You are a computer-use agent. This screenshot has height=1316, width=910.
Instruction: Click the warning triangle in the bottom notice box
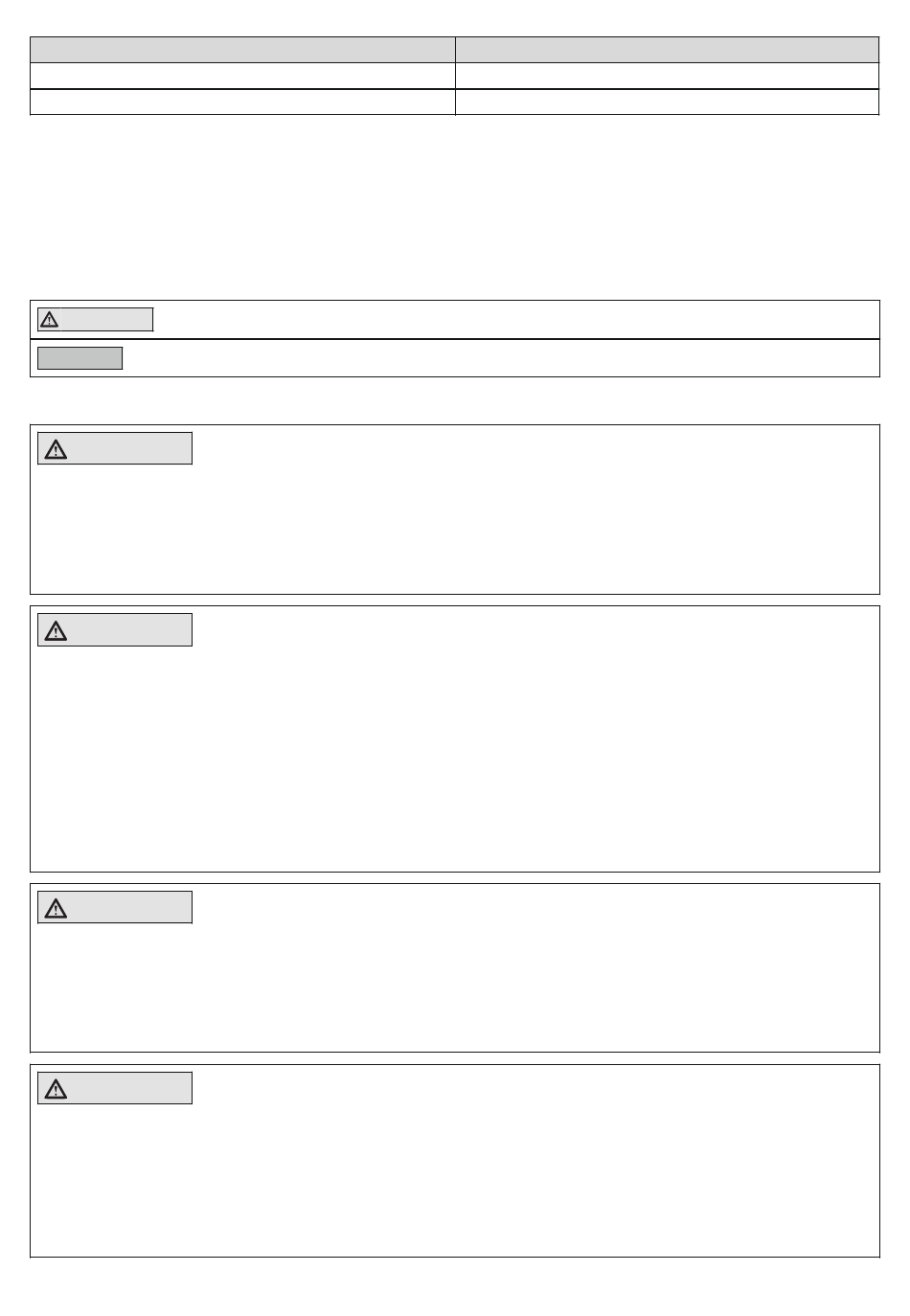[57, 1089]
